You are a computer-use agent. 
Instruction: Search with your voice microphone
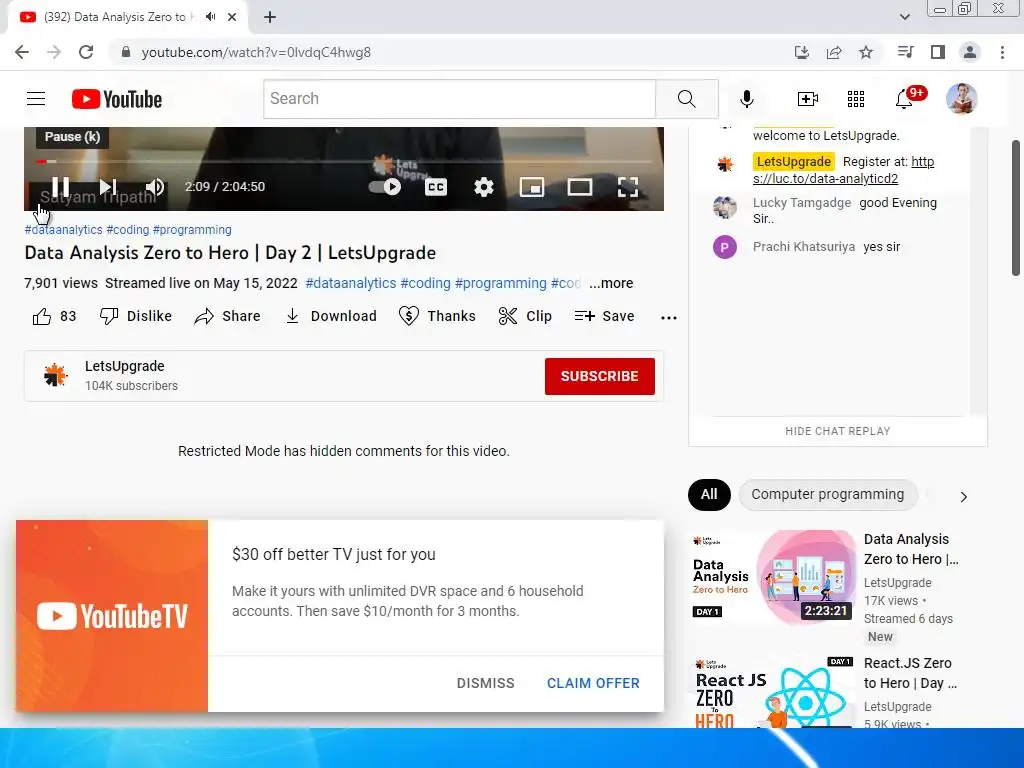(746, 99)
